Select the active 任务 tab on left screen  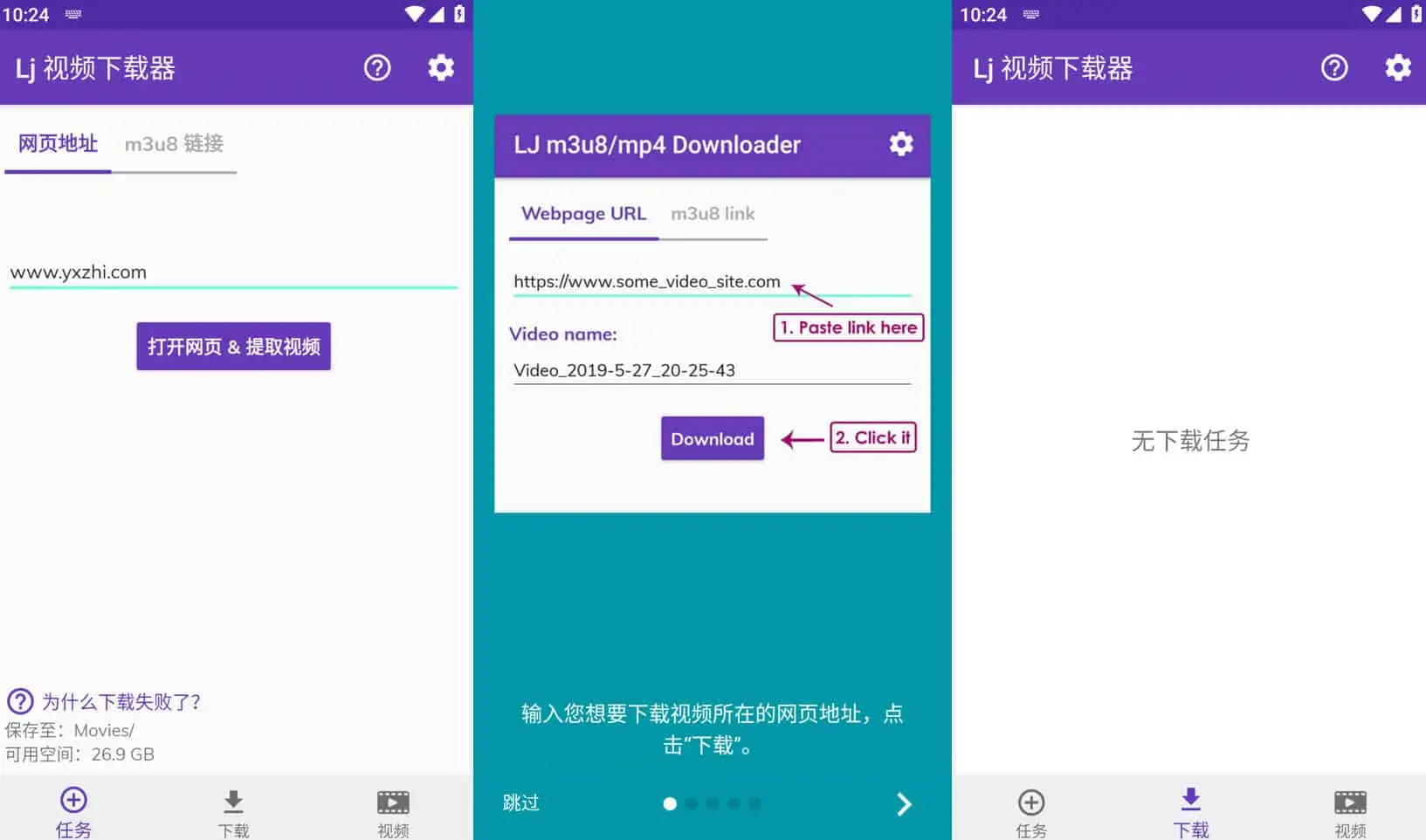[73, 808]
